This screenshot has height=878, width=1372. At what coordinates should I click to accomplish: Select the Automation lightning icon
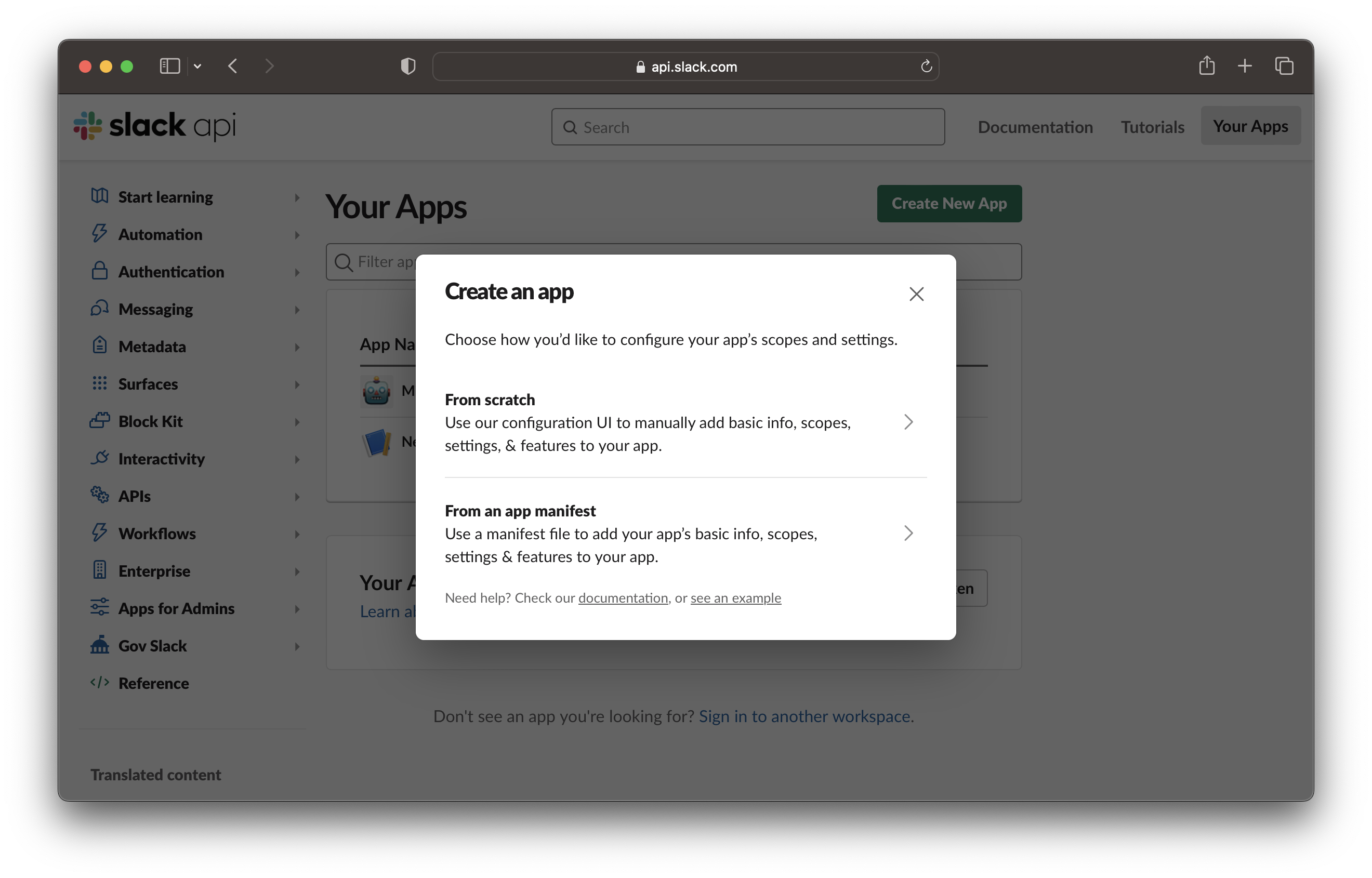point(100,234)
